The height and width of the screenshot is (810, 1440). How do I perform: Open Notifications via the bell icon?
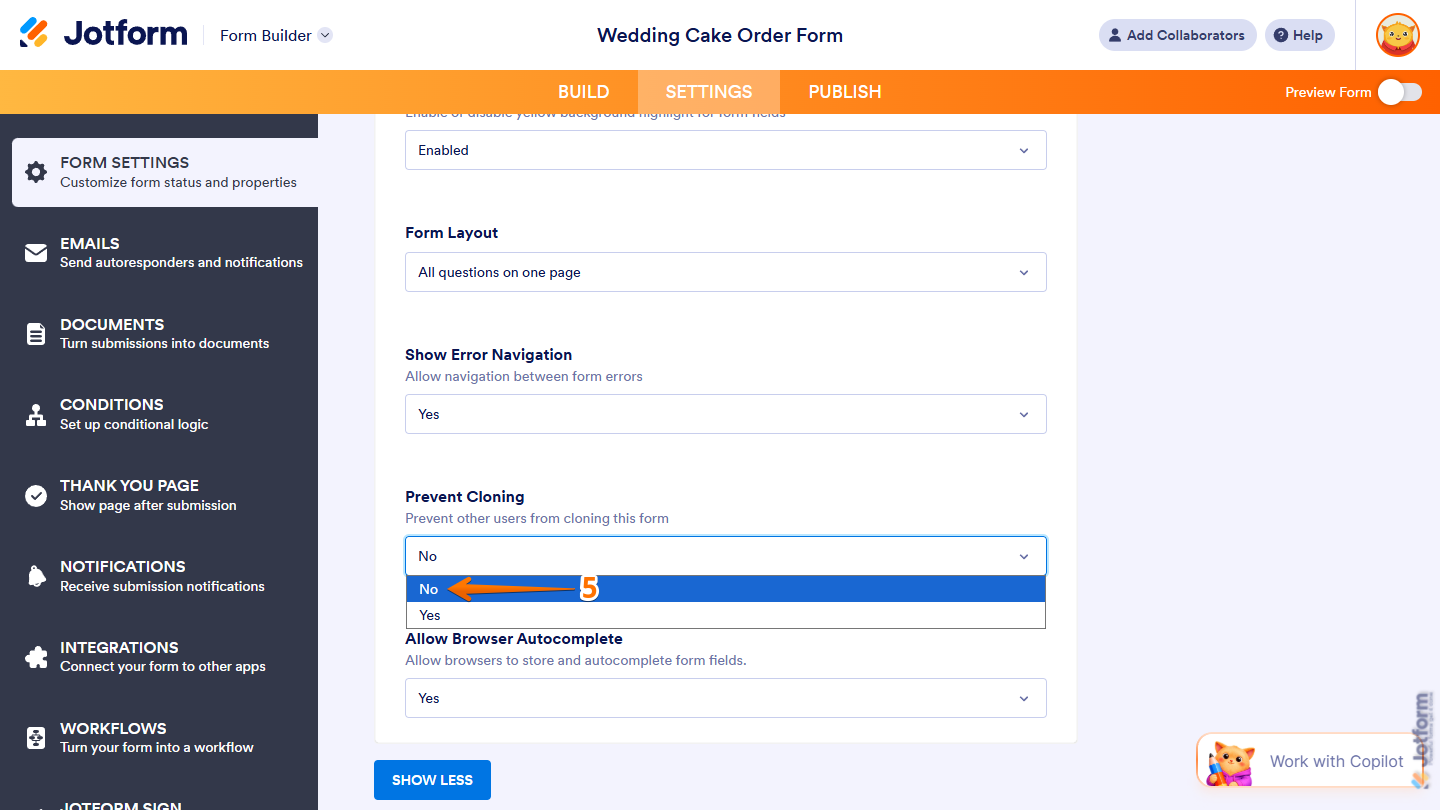tap(36, 575)
